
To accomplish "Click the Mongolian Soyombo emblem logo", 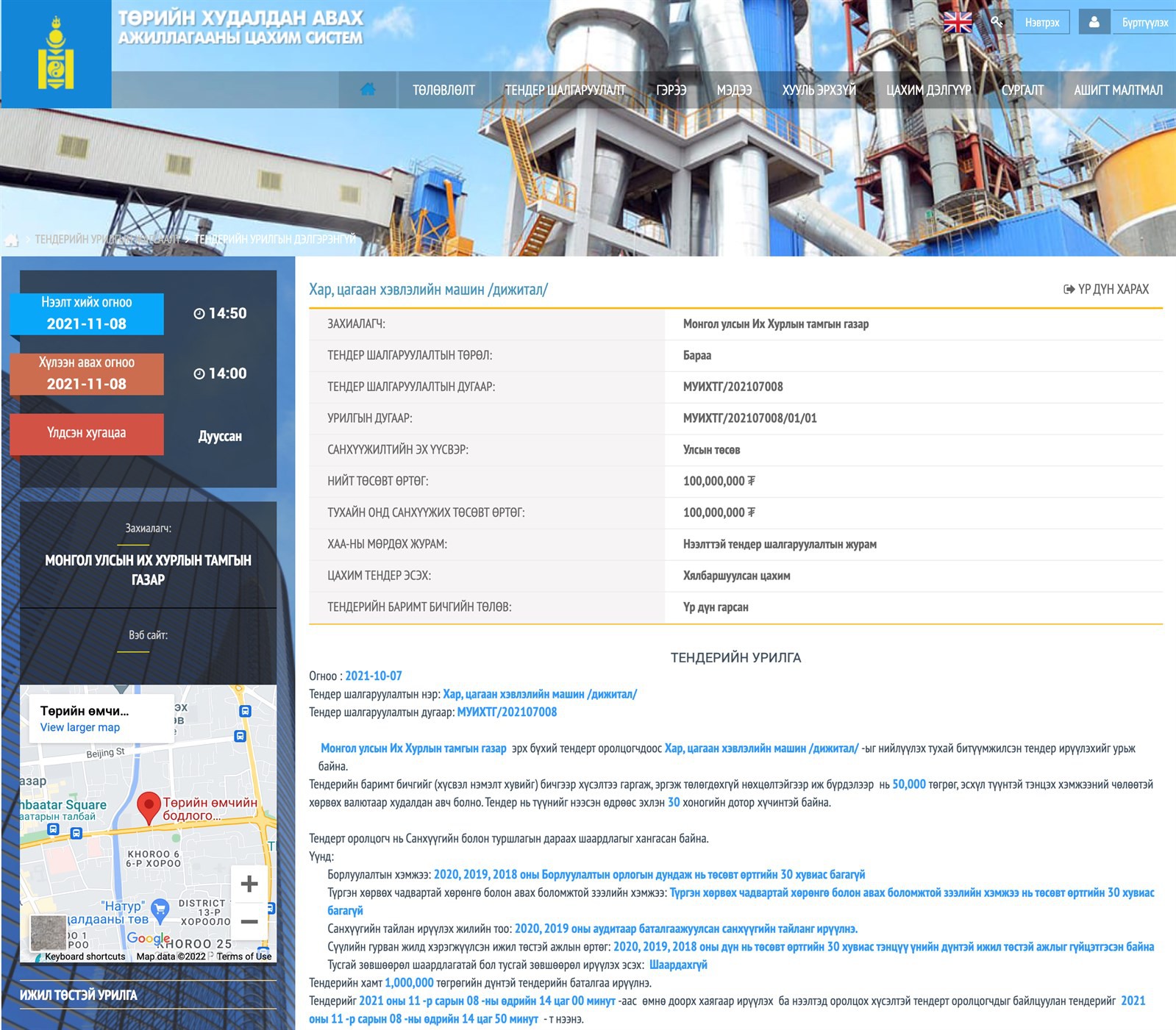I will point(56,54).
